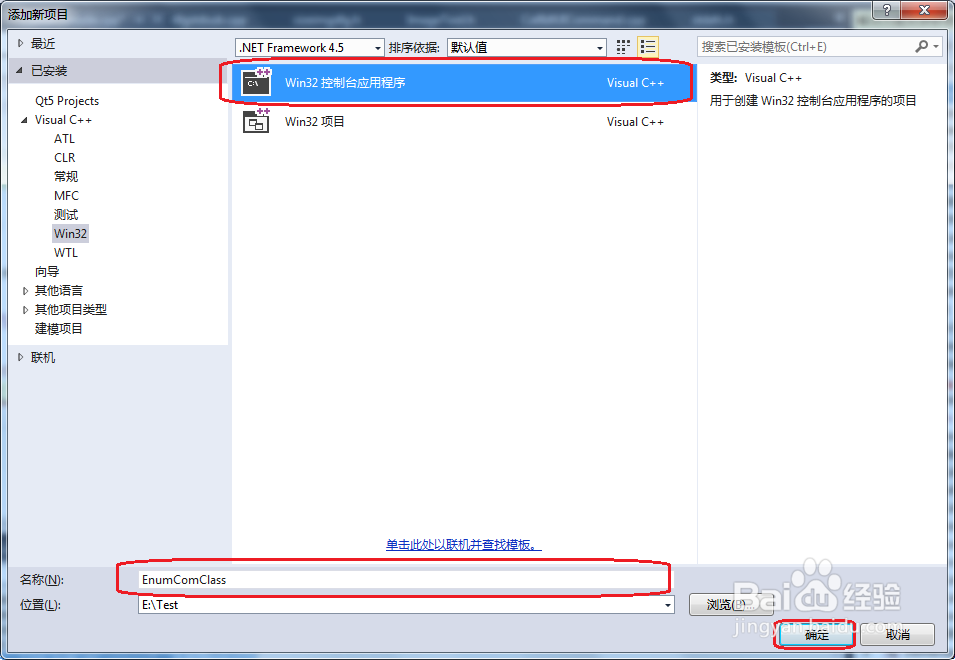Switch to medium icons list view
Screen dimensions: 955x660
point(647,47)
